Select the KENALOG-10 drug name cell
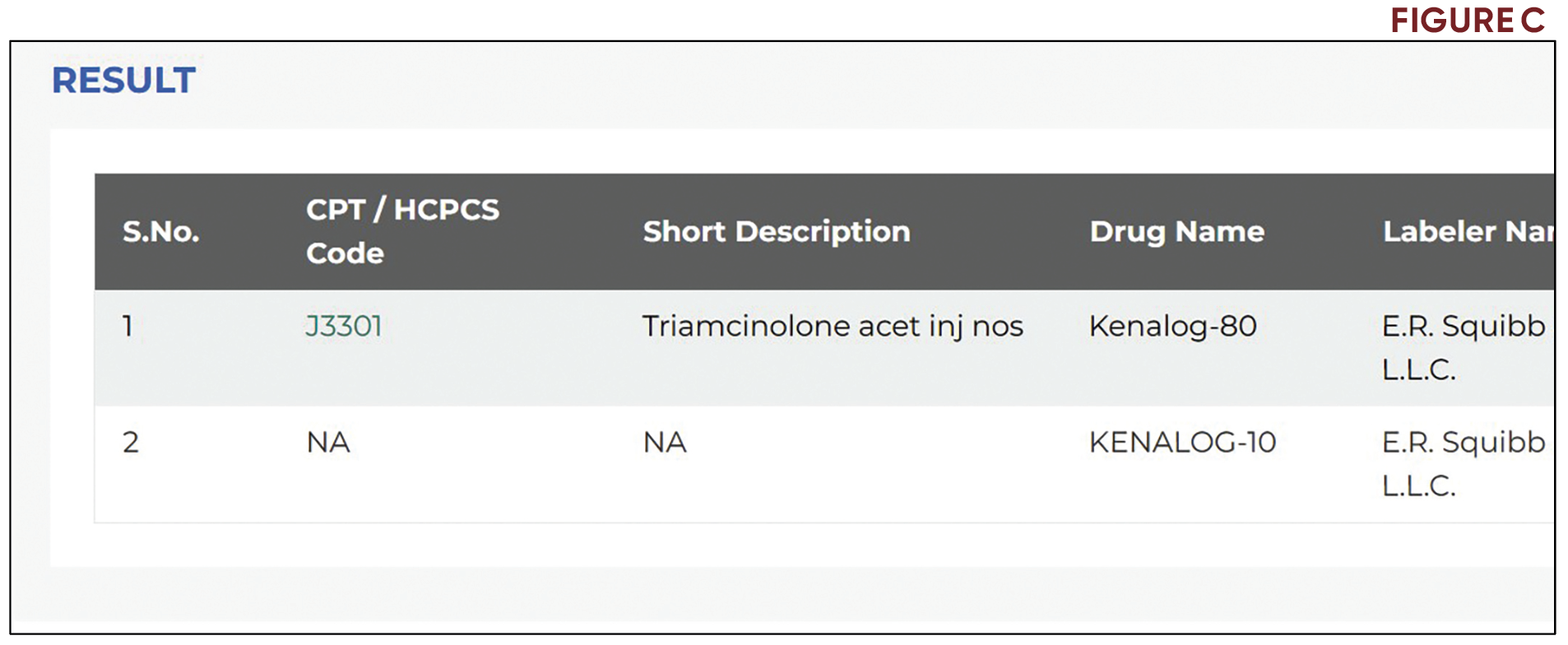This screenshot has height=645, width=1568. click(1182, 442)
